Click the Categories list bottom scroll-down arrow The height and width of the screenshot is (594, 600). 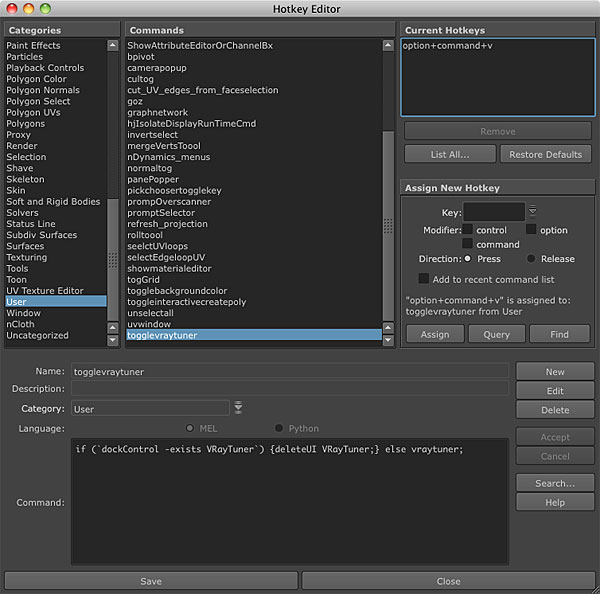pyautogui.click(x=112, y=340)
